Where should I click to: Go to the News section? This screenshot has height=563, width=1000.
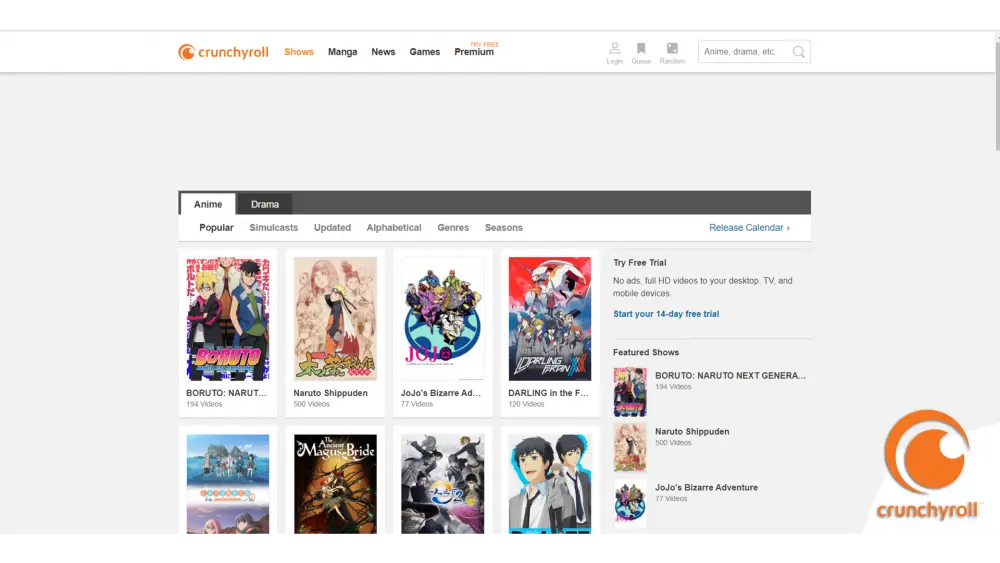(383, 52)
